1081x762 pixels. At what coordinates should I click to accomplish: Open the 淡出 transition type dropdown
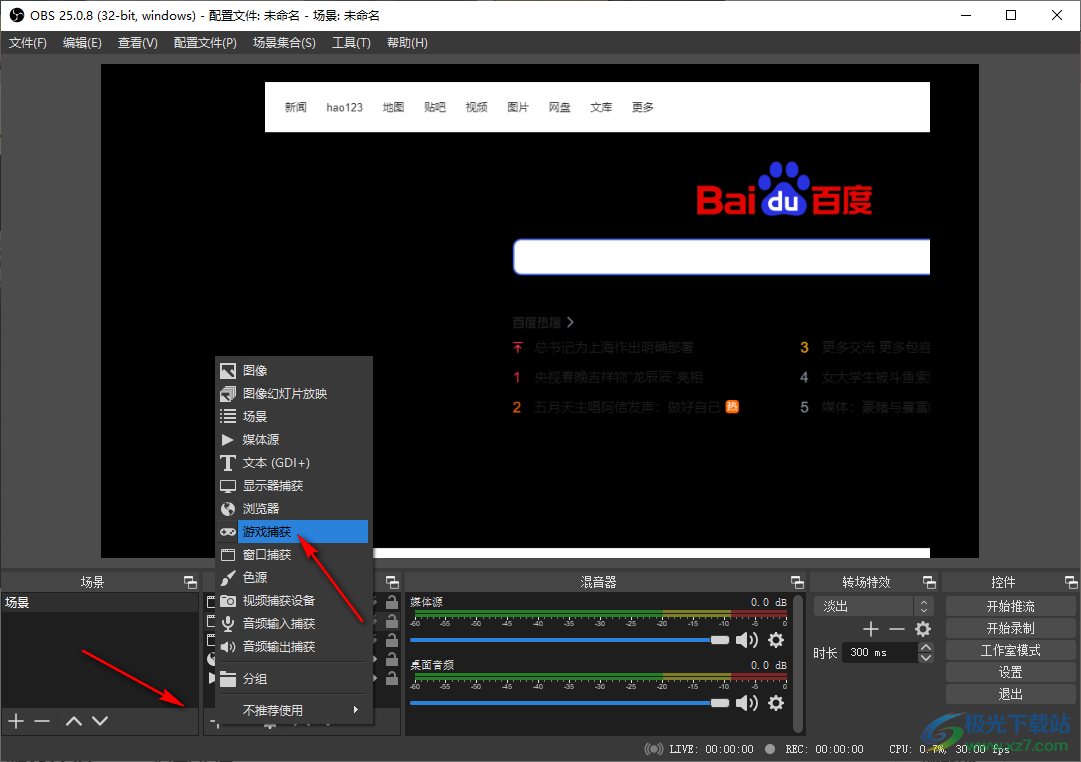pyautogui.click(x=873, y=606)
